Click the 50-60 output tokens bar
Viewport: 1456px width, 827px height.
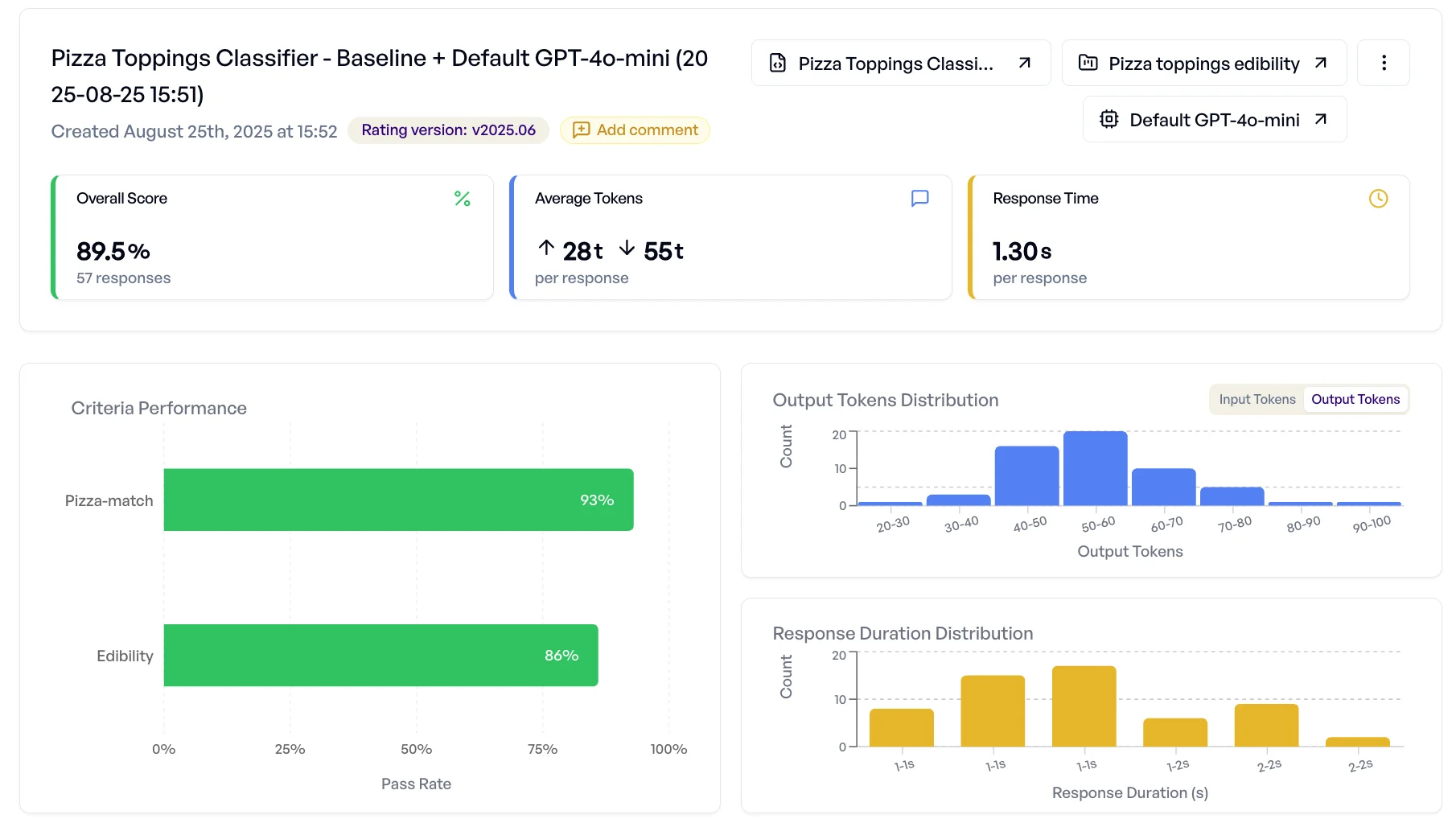point(1095,468)
